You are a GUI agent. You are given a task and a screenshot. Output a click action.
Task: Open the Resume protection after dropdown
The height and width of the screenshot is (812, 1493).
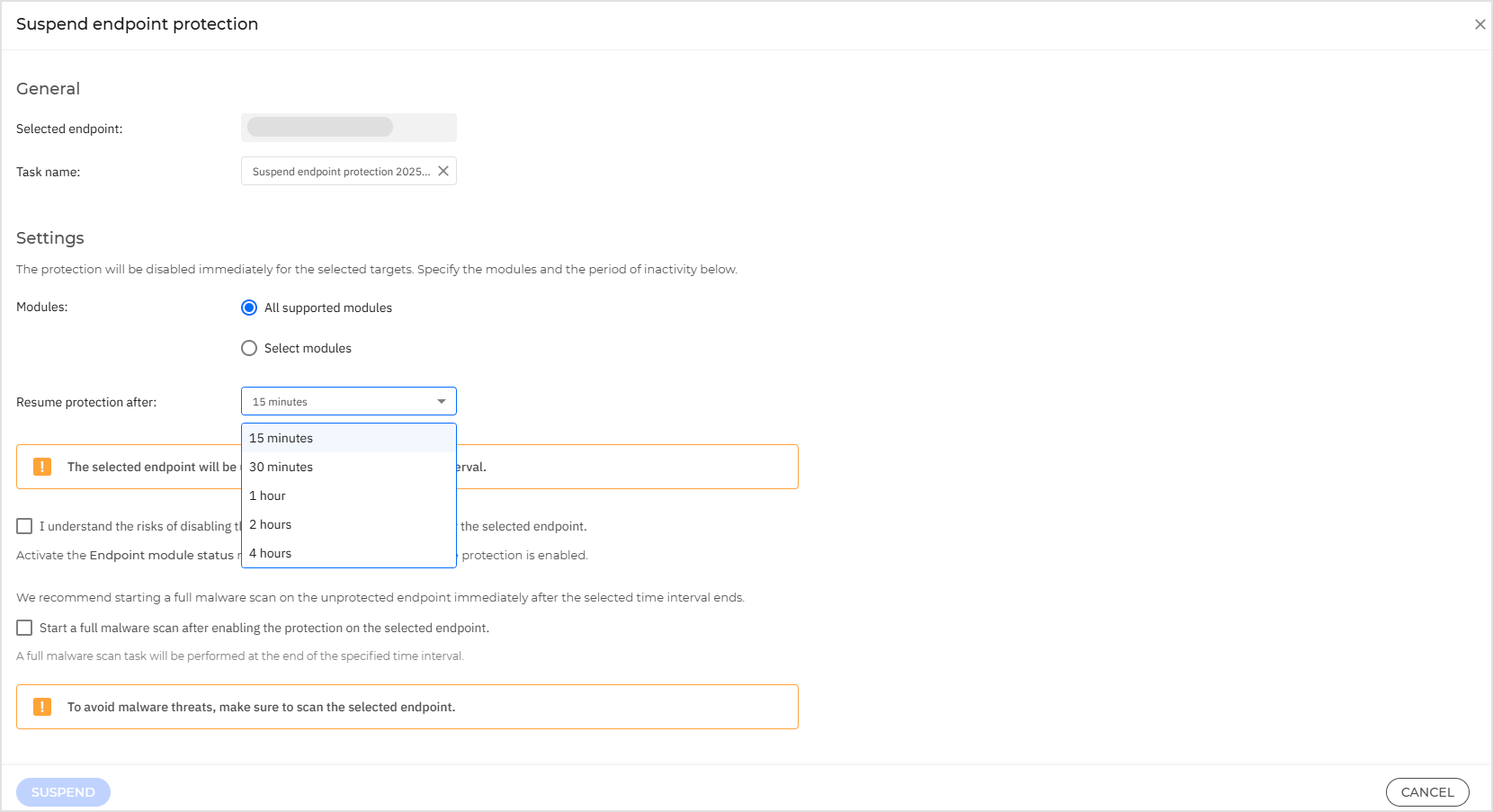(348, 401)
